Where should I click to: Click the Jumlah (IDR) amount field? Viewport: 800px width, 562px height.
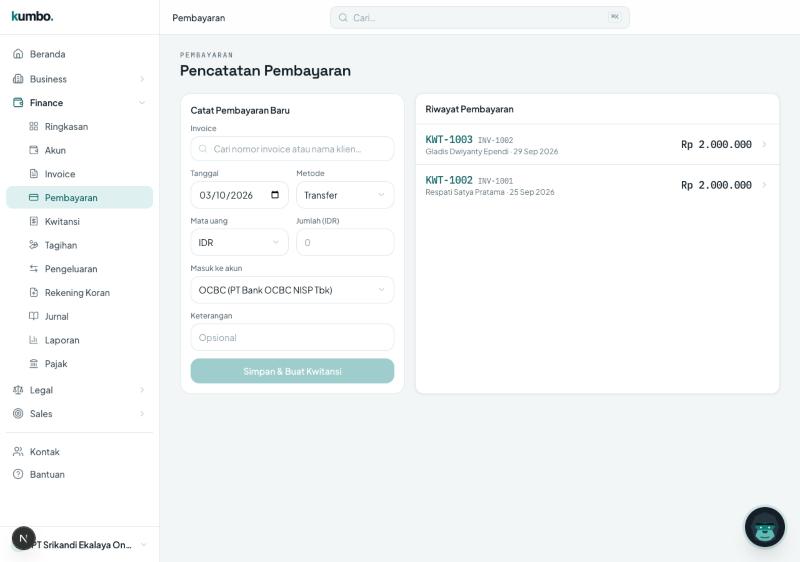pyautogui.click(x=345, y=242)
